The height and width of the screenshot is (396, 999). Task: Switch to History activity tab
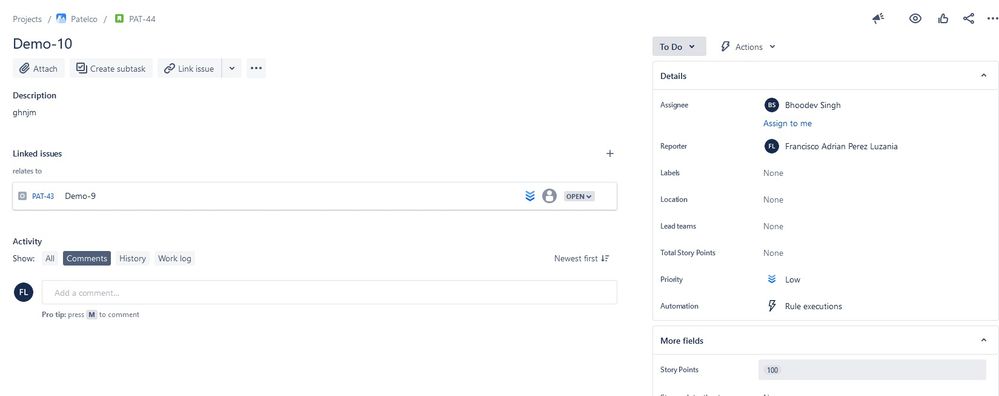pyautogui.click(x=133, y=258)
